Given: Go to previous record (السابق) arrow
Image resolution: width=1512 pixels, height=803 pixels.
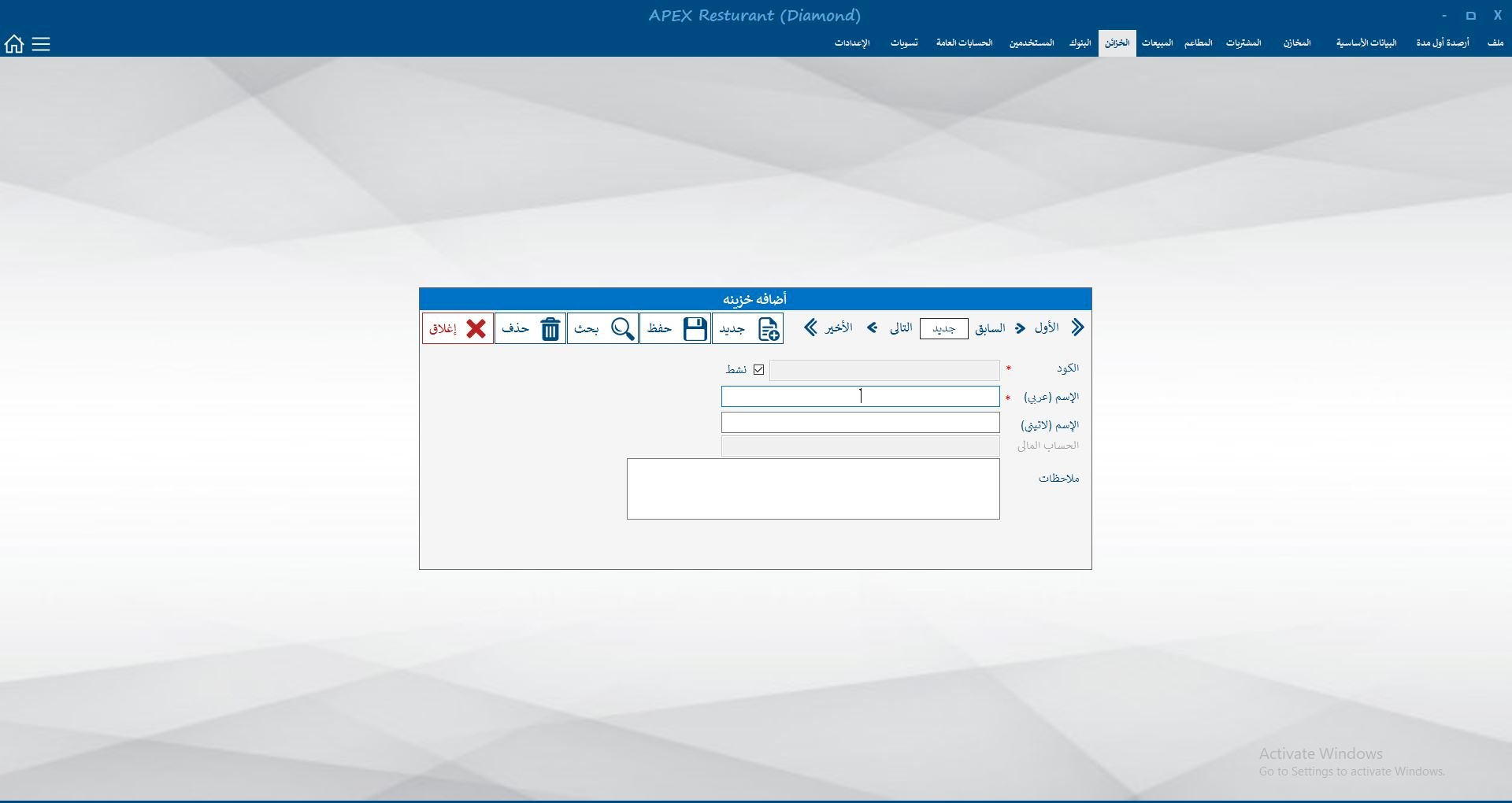Looking at the screenshot, I should click(x=1021, y=327).
